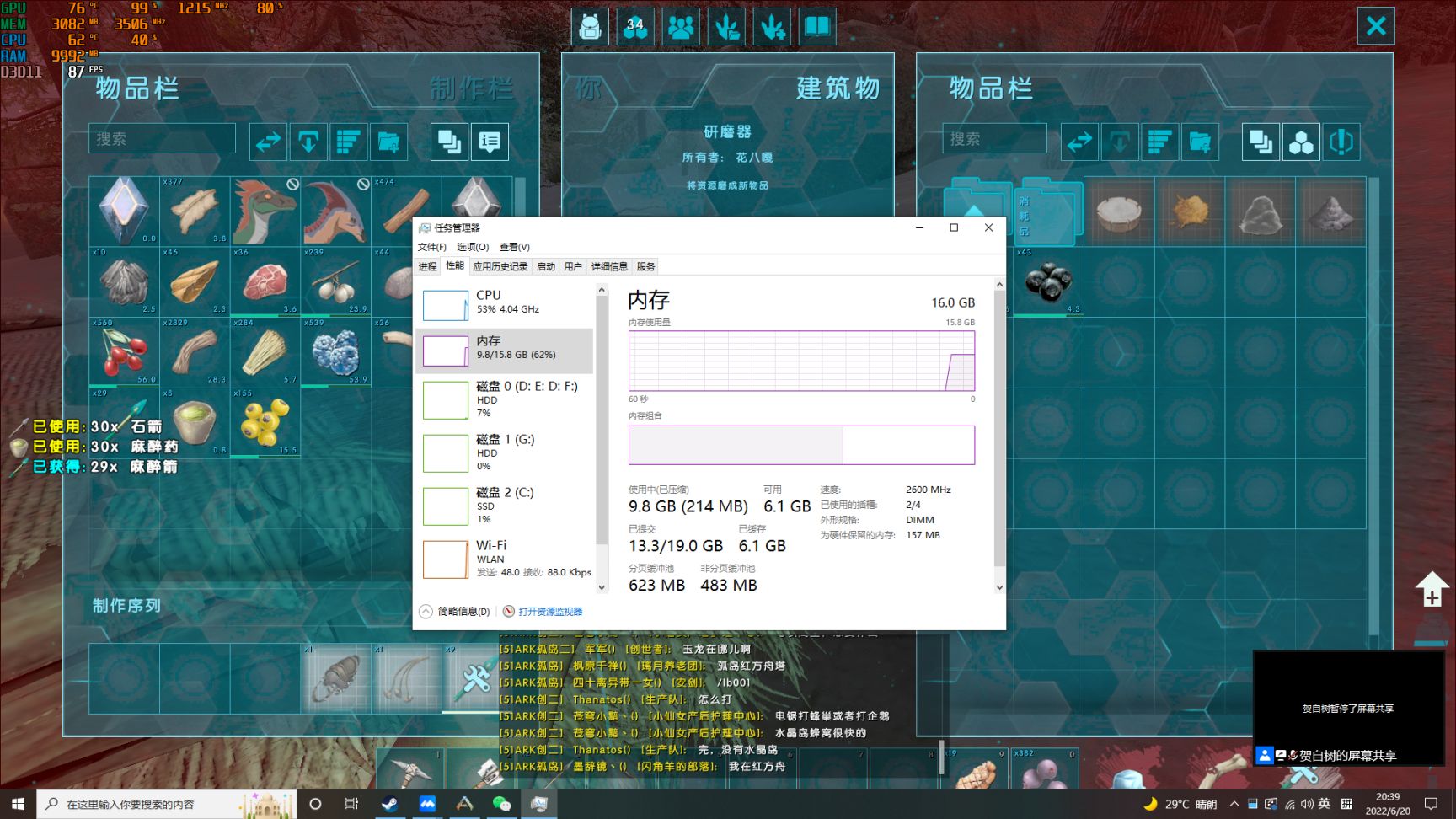This screenshot has width=1456, height=819.
Task: Select the yellow berries stack x155
Action: [x=265, y=422]
